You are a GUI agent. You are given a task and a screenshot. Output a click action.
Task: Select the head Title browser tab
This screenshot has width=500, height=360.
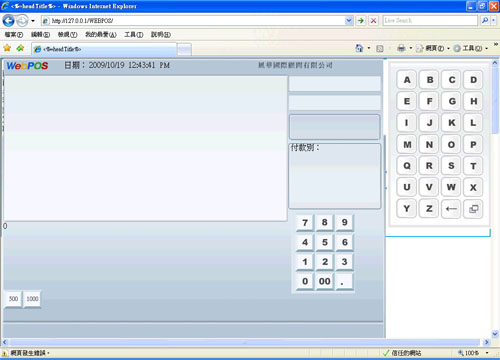pos(104,49)
